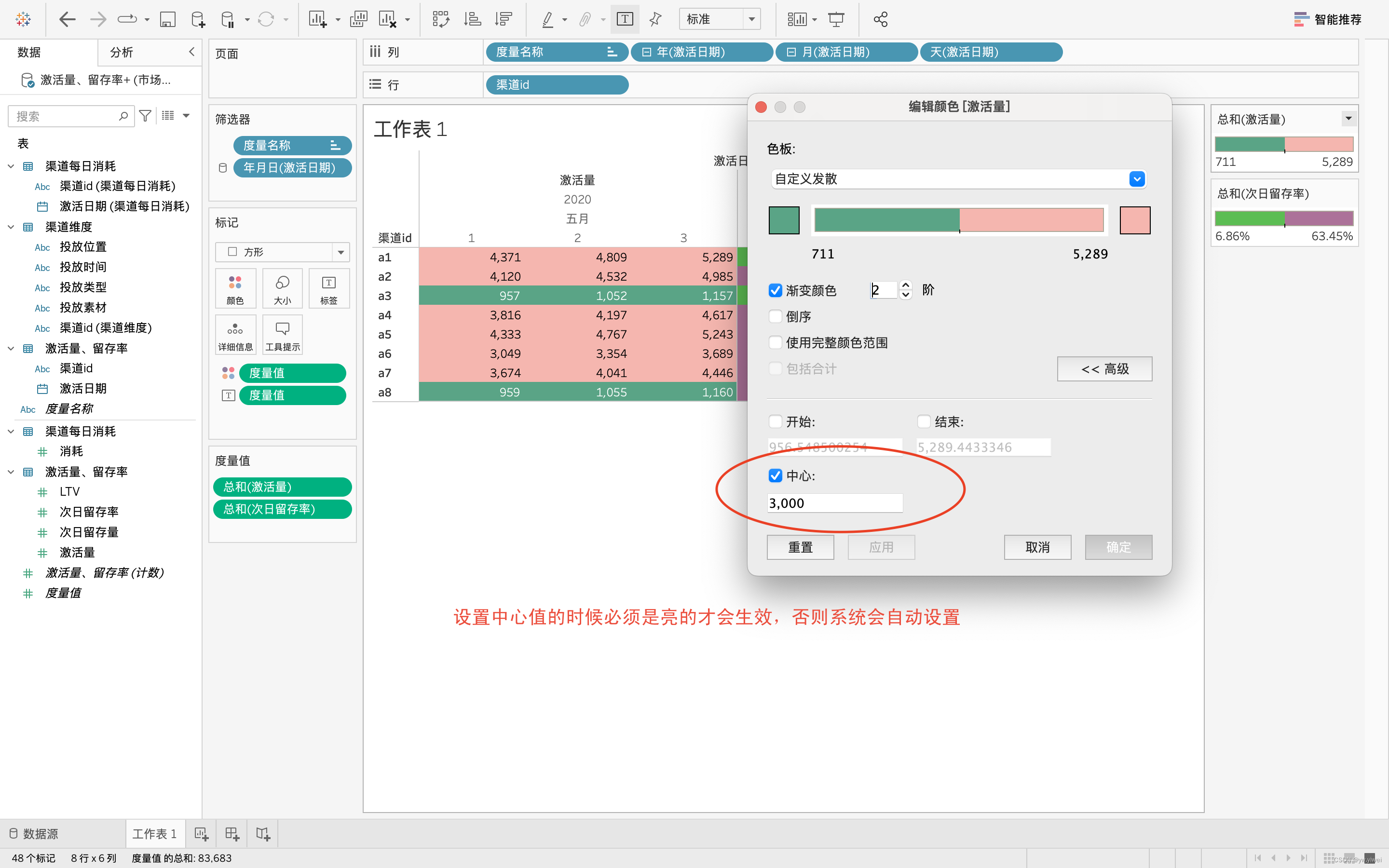Enable the 倒序 checkbox
This screenshot has width=1389, height=868.
(776, 316)
